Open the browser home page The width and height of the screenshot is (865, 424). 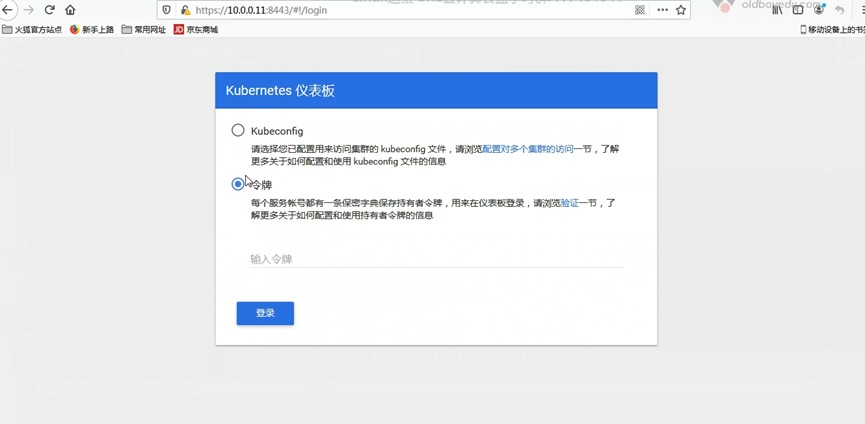click(70, 10)
